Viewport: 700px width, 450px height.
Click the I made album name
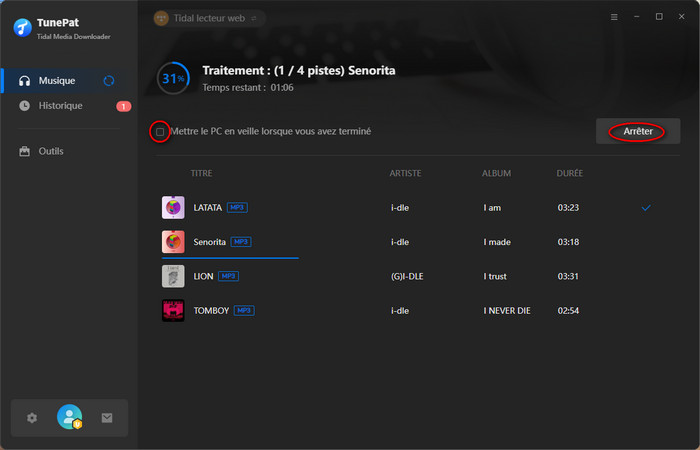click(x=497, y=242)
